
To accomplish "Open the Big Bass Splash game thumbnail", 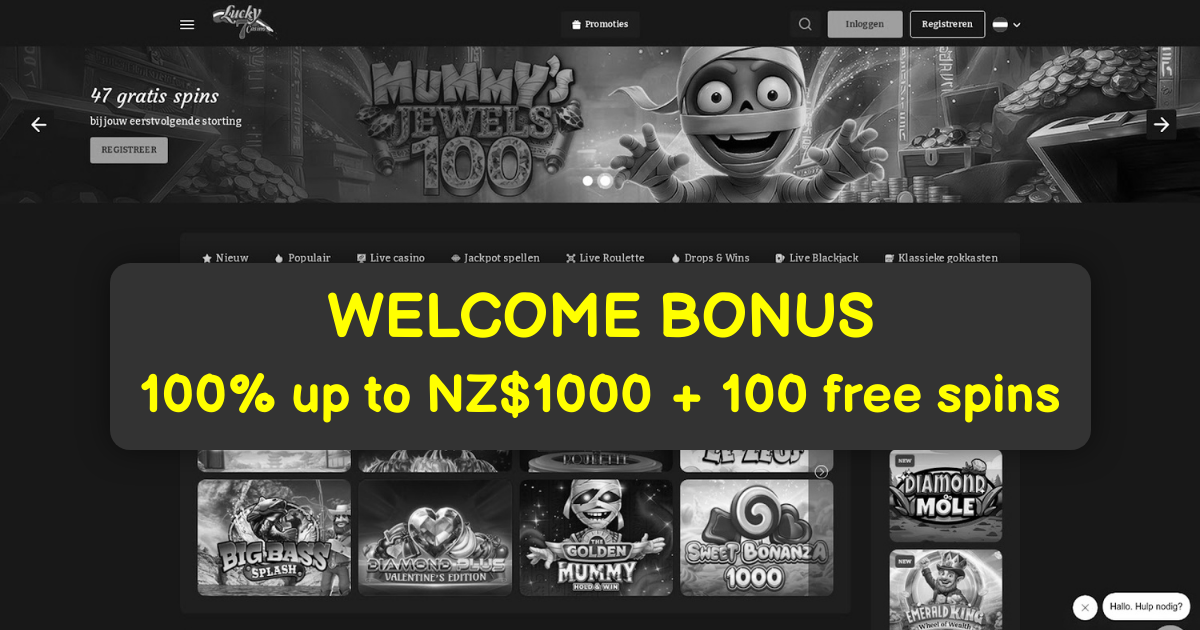I will pyautogui.click(x=274, y=538).
